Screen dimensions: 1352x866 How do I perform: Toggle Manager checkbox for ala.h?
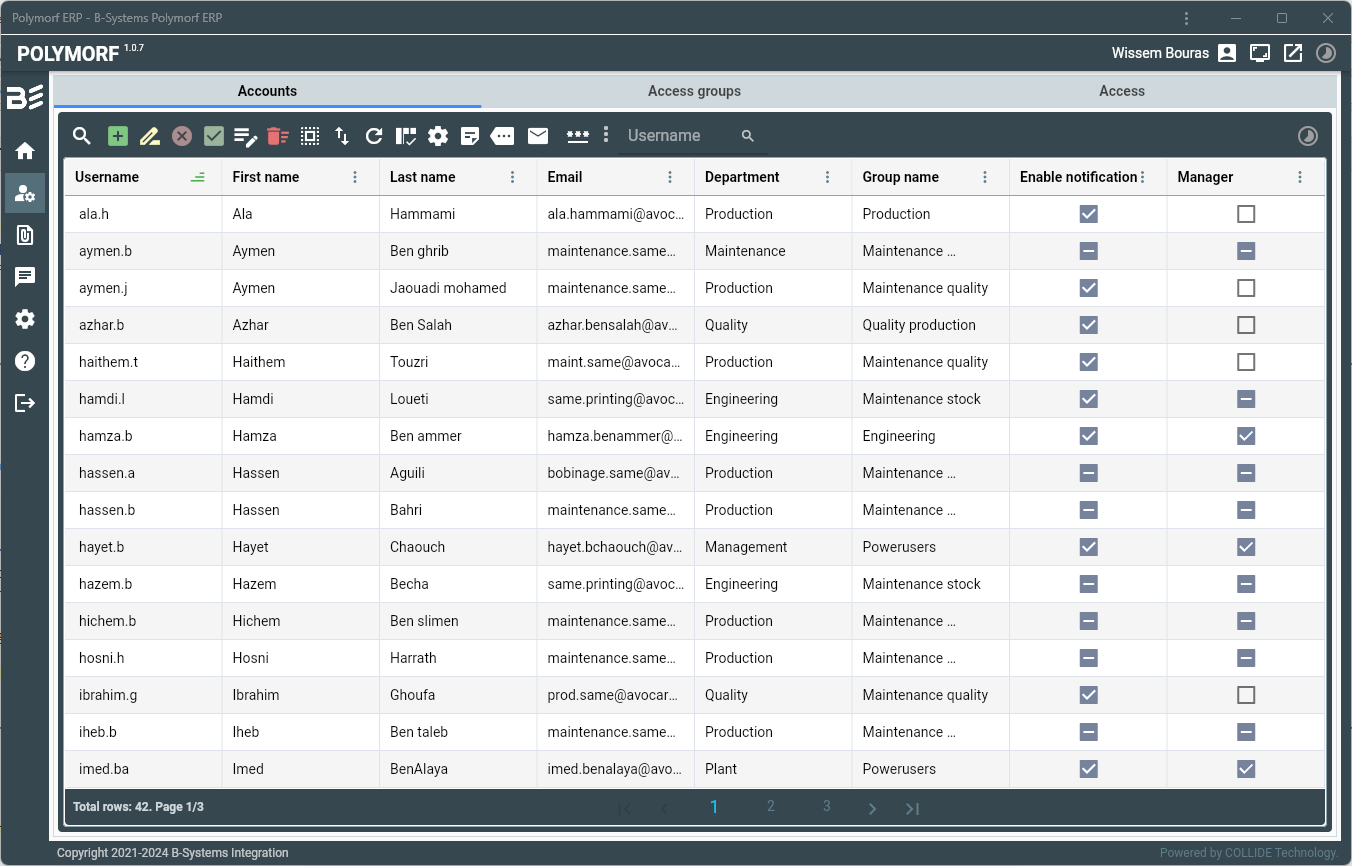tap(1246, 214)
